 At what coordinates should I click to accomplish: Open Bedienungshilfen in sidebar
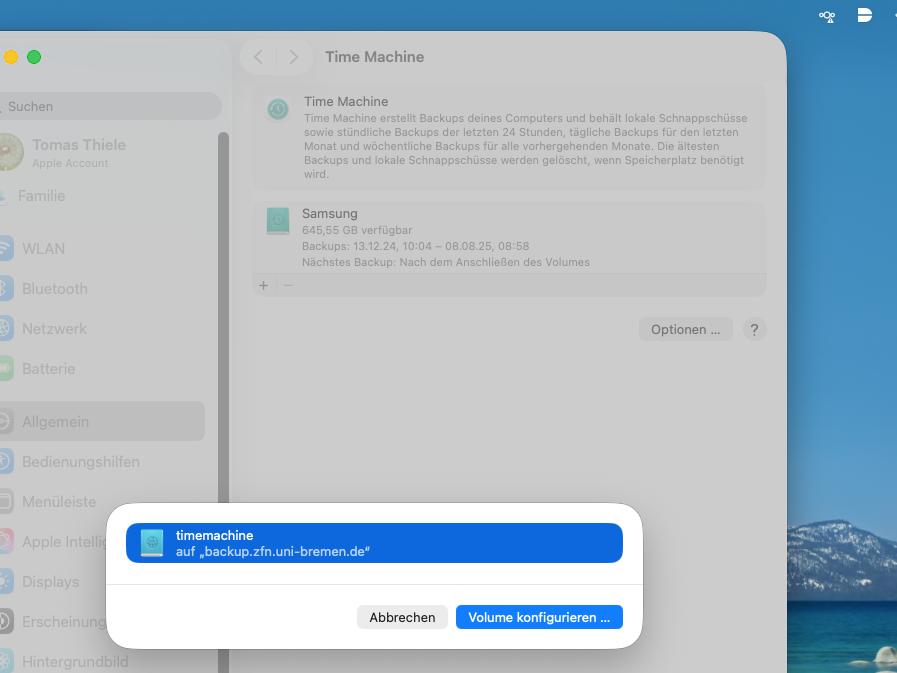80,462
